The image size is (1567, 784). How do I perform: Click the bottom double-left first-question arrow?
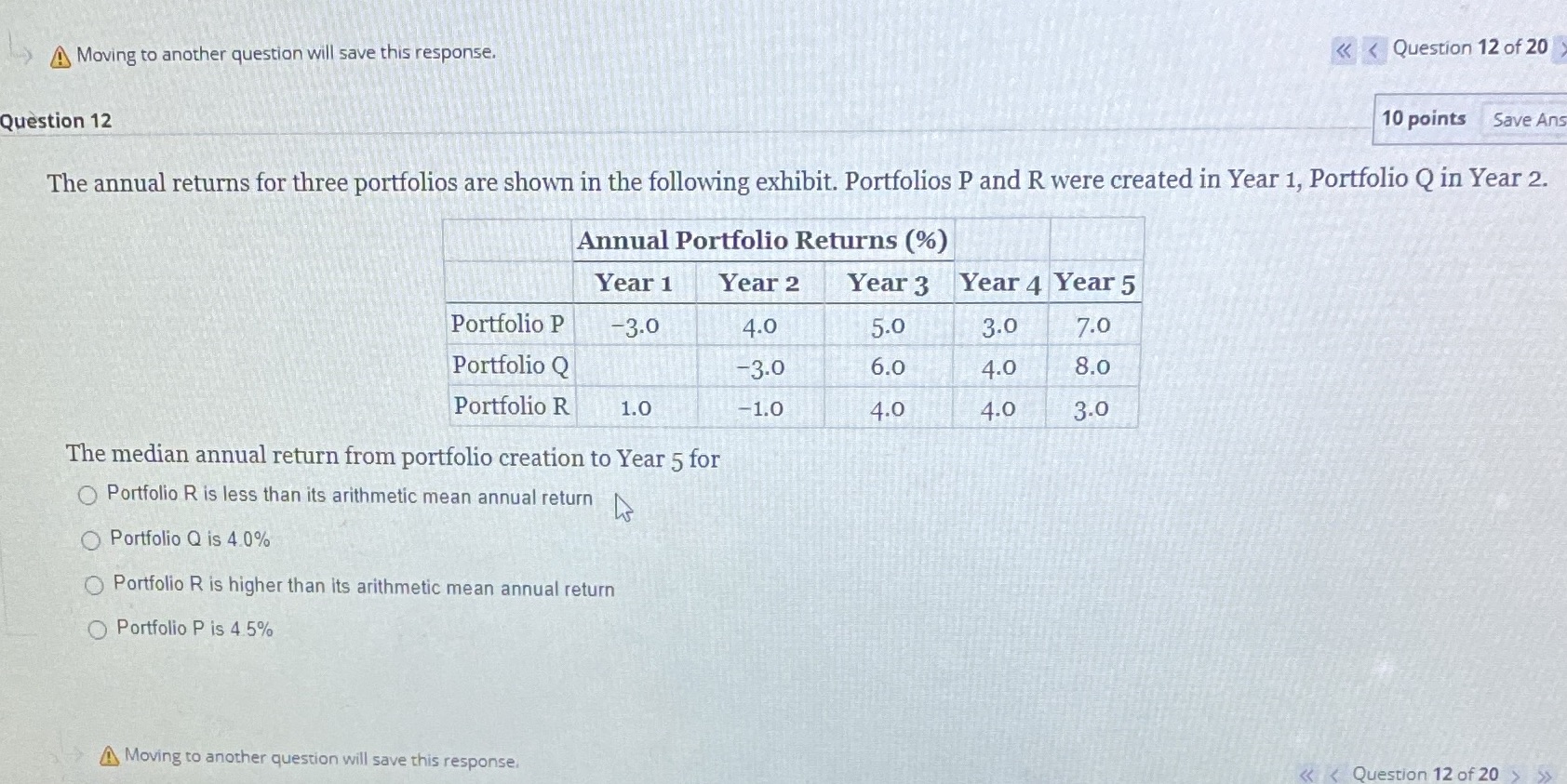click(x=1306, y=773)
